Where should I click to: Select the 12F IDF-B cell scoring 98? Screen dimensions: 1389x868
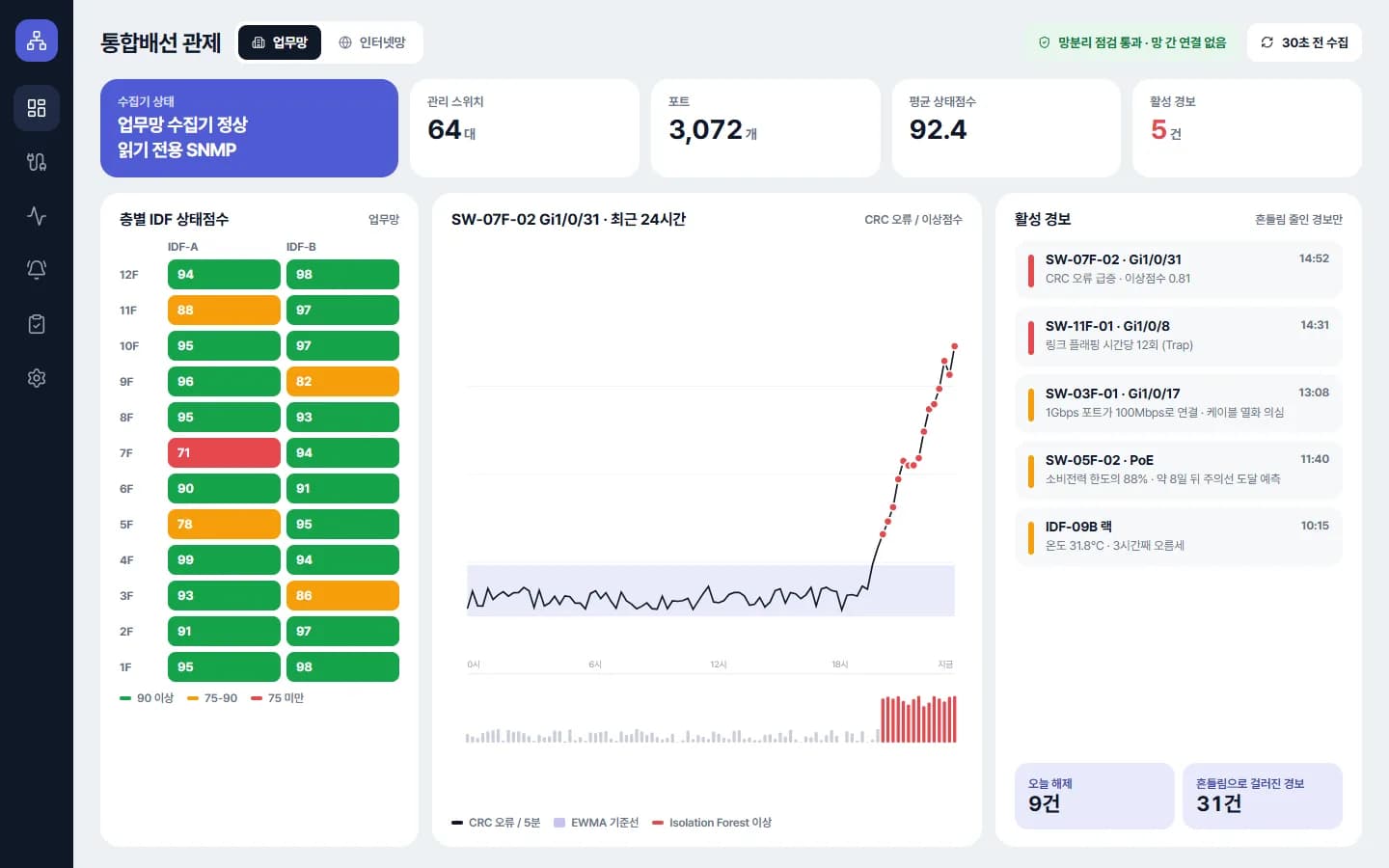click(x=342, y=274)
